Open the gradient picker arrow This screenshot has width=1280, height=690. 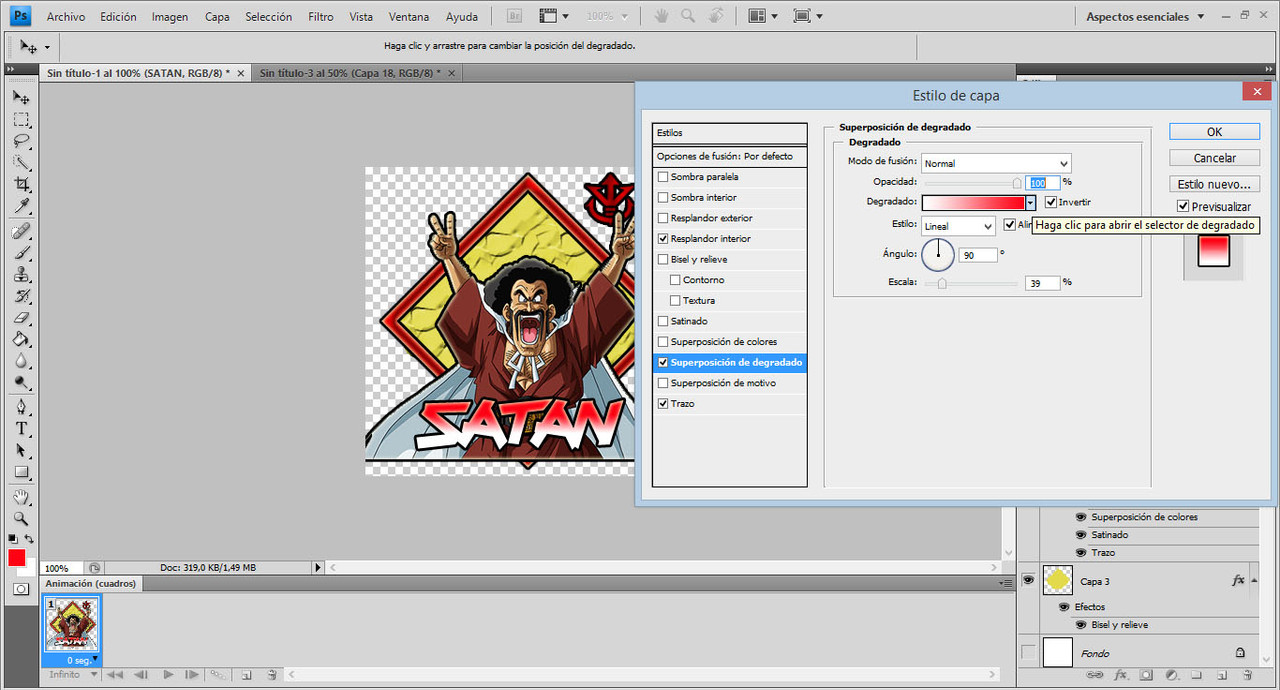1030,202
